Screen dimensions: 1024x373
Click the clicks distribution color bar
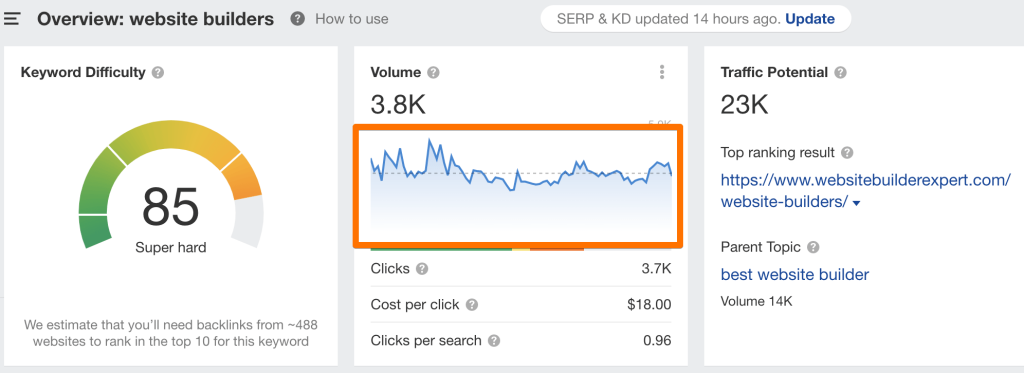pyautogui.click(x=477, y=249)
